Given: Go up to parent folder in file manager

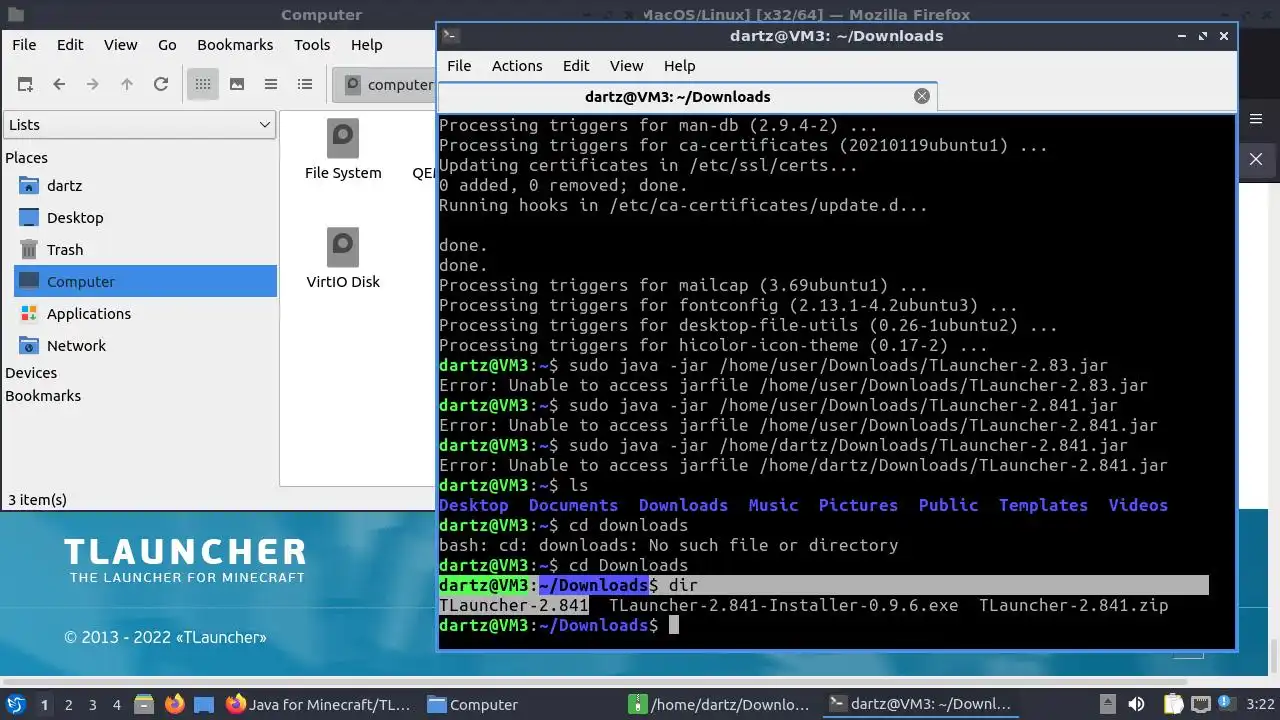Looking at the screenshot, I should tap(127, 85).
